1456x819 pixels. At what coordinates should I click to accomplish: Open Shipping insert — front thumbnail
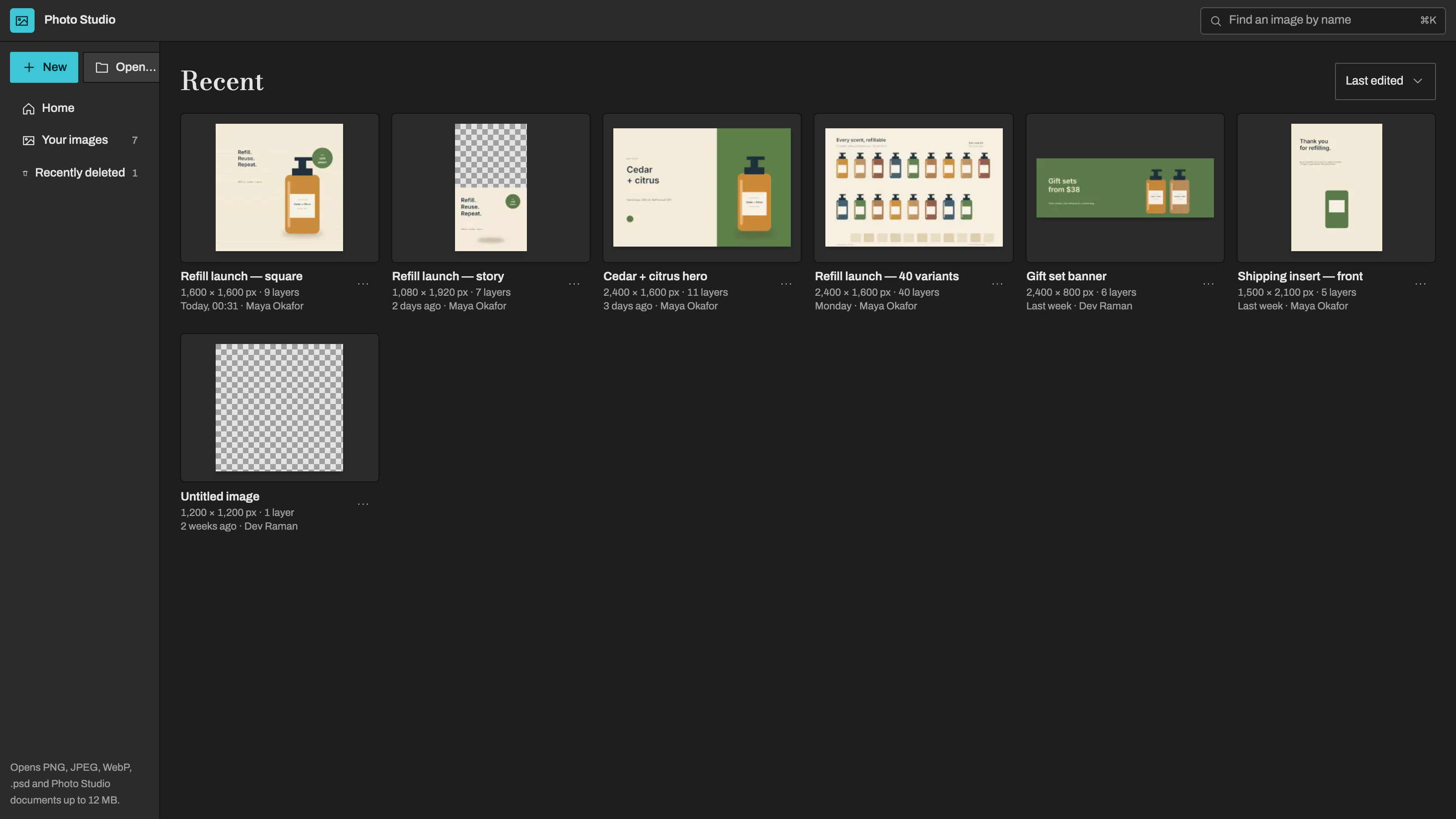pos(1336,187)
